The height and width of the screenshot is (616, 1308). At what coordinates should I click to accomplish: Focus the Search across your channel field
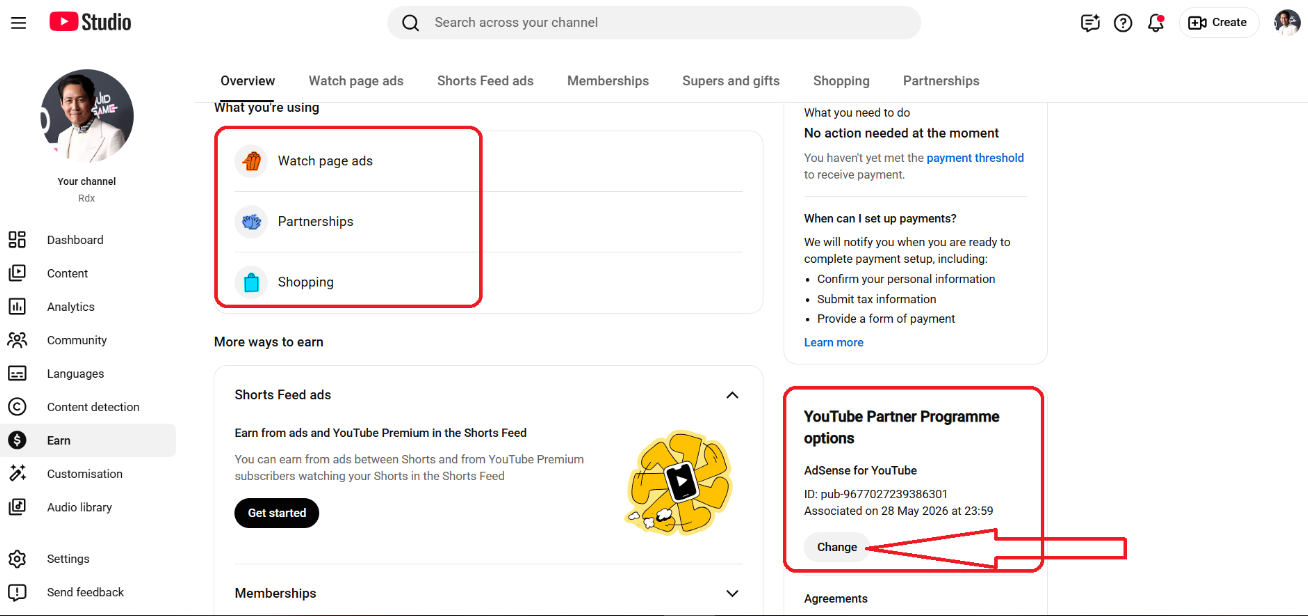click(654, 22)
